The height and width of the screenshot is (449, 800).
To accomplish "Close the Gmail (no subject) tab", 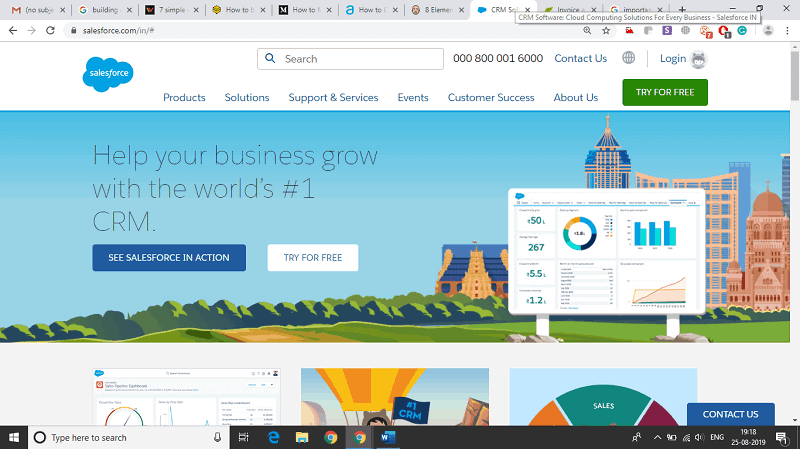I will [x=62, y=10].
